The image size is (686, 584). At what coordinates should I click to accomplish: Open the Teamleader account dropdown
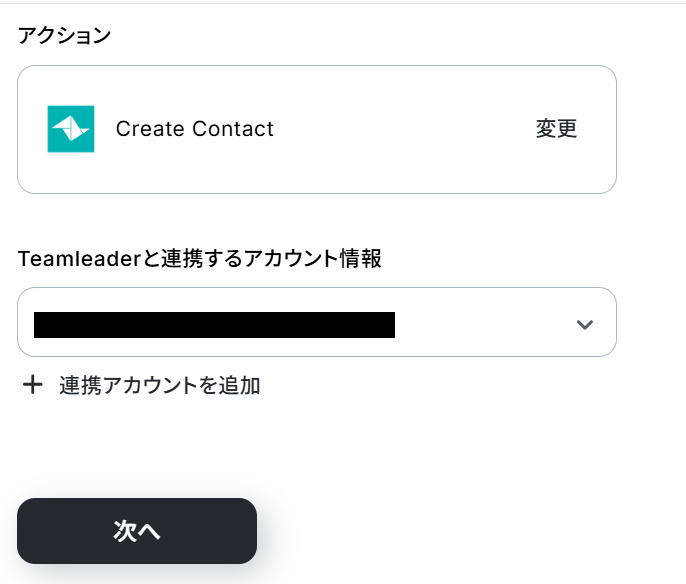click(316, 322)
